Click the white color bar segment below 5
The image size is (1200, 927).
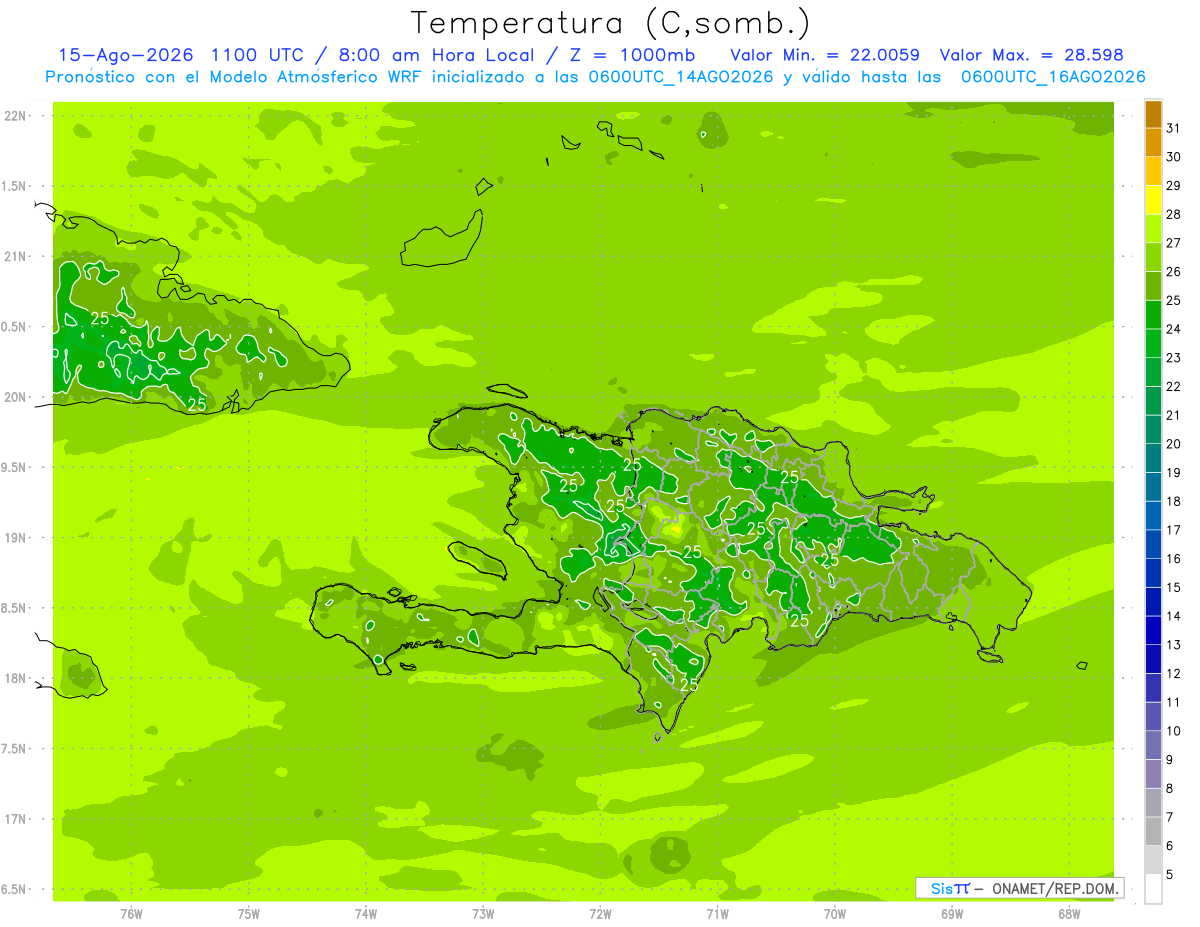point(1153,889)
